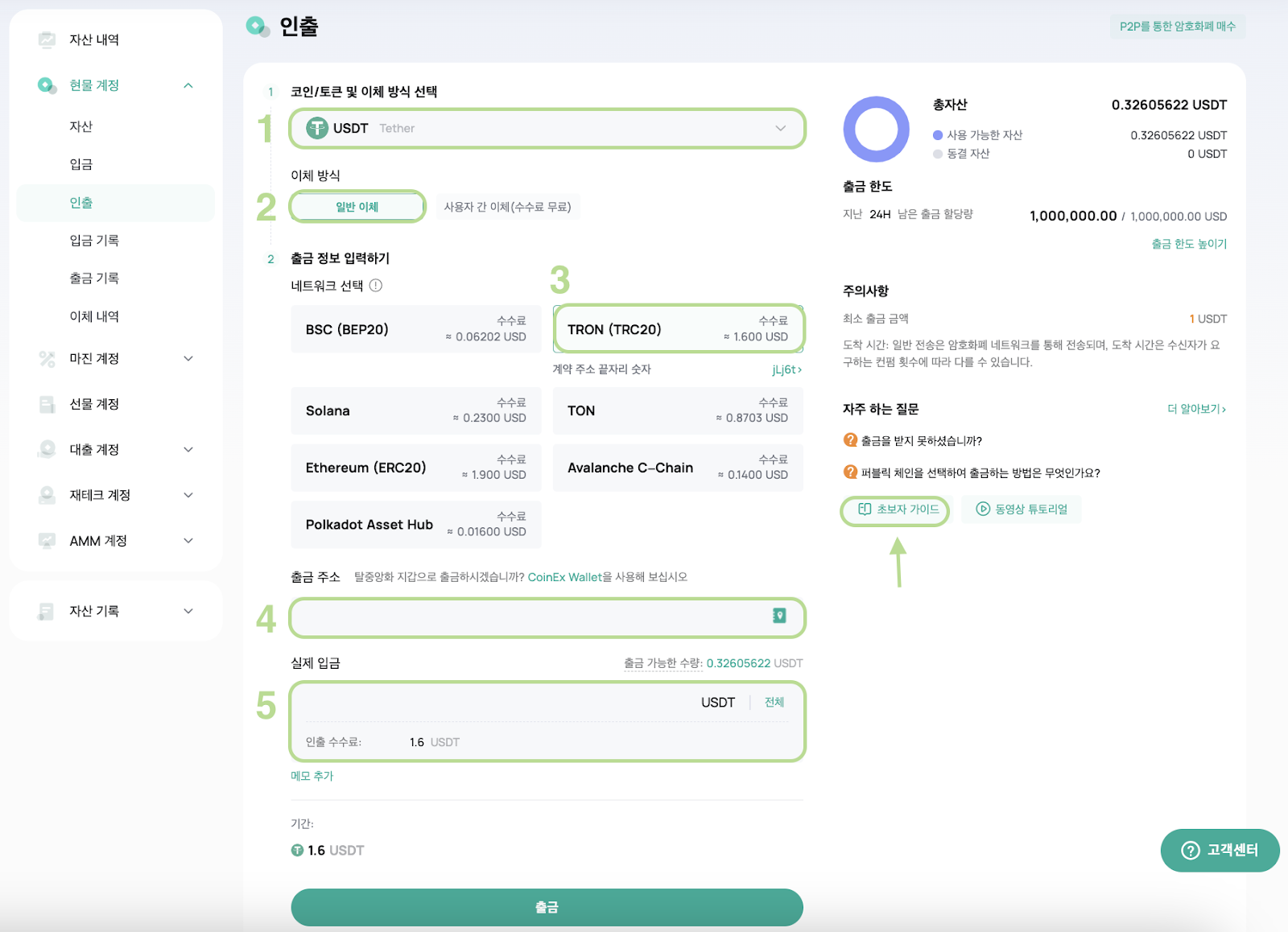Collapse the 현물 계정 sidebar section
This screenshot has height=932, width=1288.
pos(188,85)
